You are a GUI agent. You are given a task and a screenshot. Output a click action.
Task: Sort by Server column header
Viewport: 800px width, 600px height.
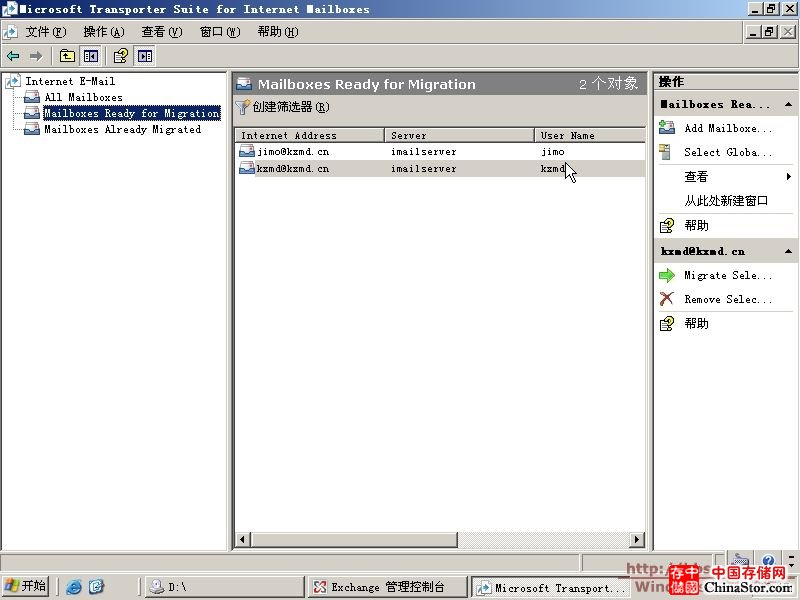click(460, 135)
